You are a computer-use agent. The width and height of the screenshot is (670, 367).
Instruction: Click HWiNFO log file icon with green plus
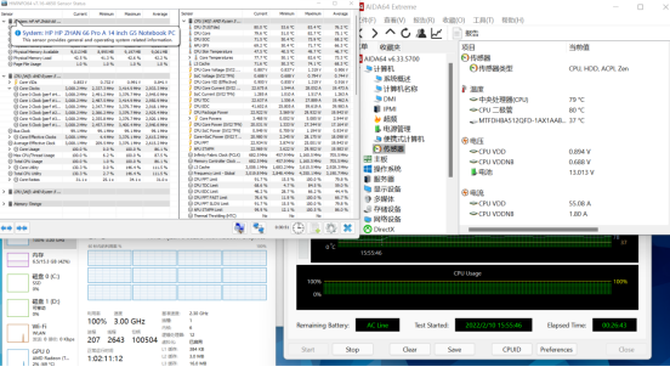315,228
